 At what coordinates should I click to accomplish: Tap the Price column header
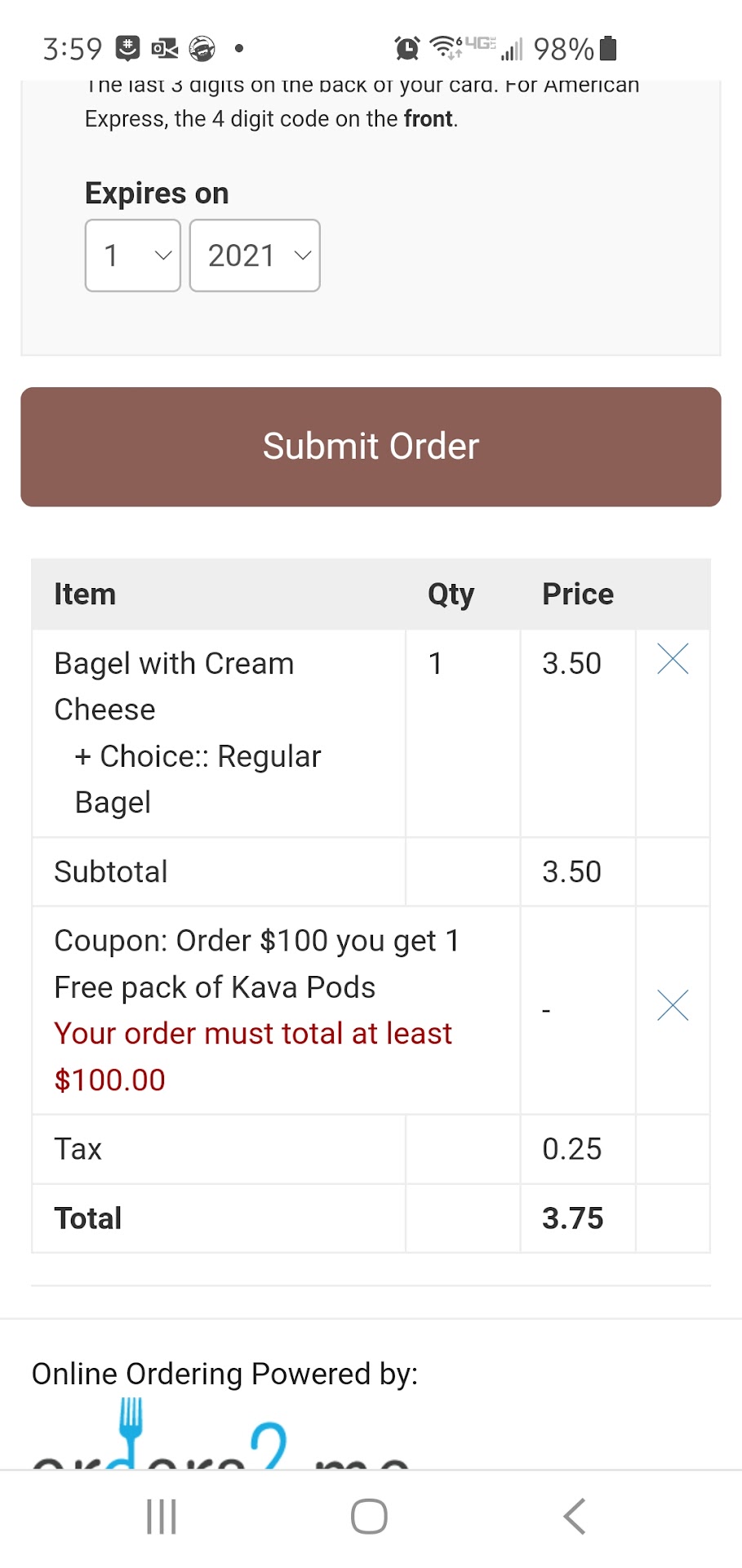[578, 595]
